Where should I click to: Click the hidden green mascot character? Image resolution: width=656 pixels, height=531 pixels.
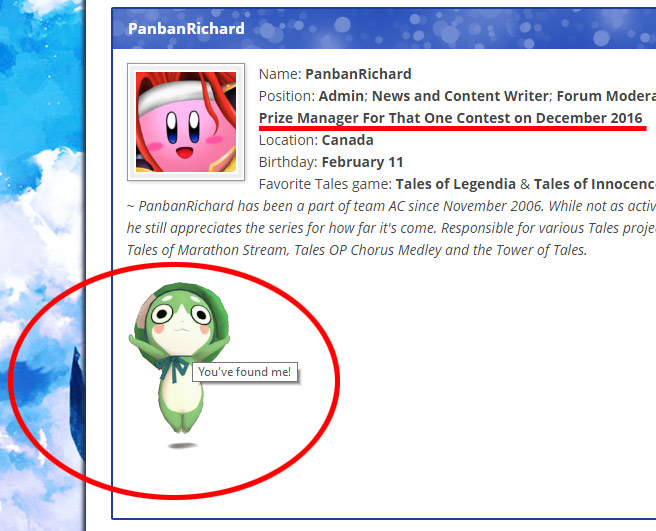click(x=179, y=358)
